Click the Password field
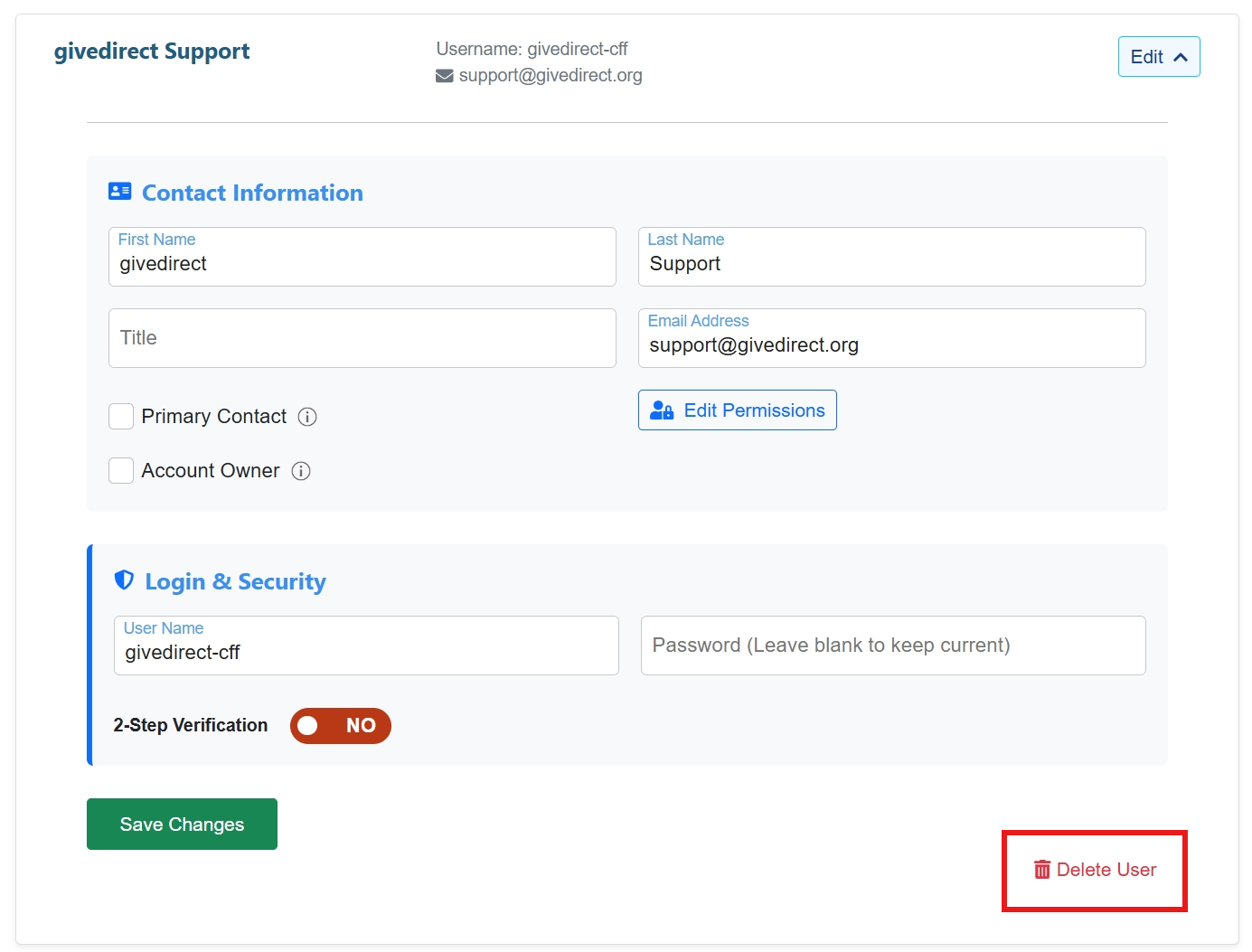 [893, 646]
